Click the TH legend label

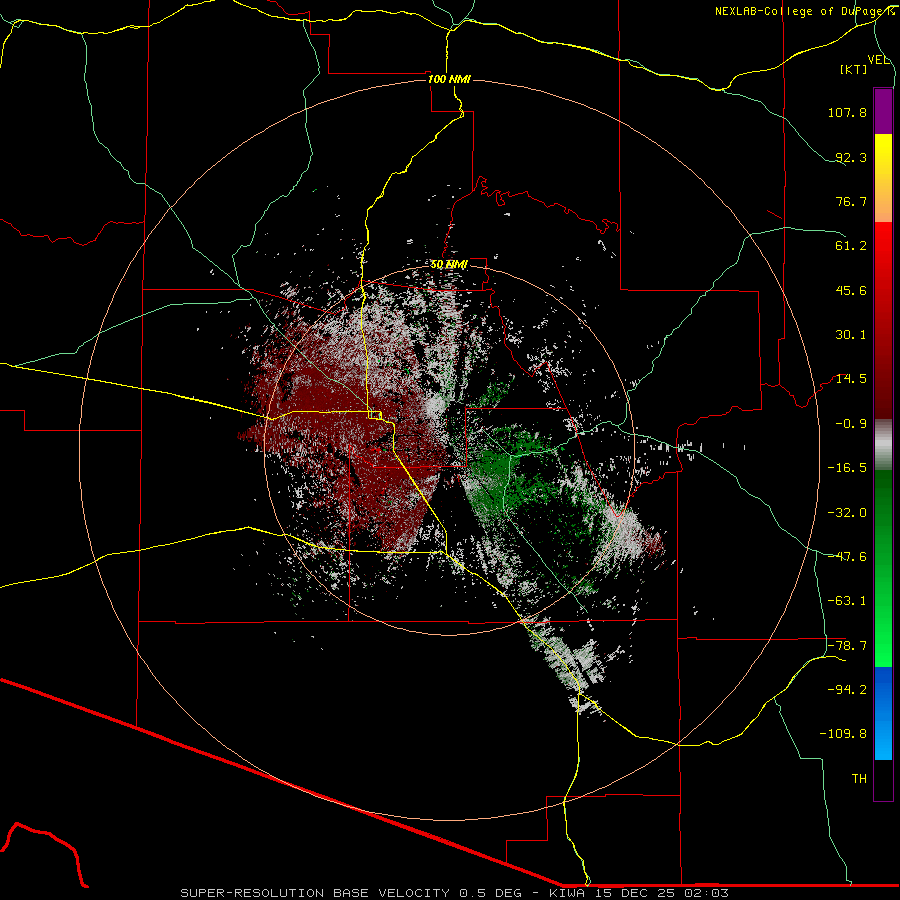[859, 779]
